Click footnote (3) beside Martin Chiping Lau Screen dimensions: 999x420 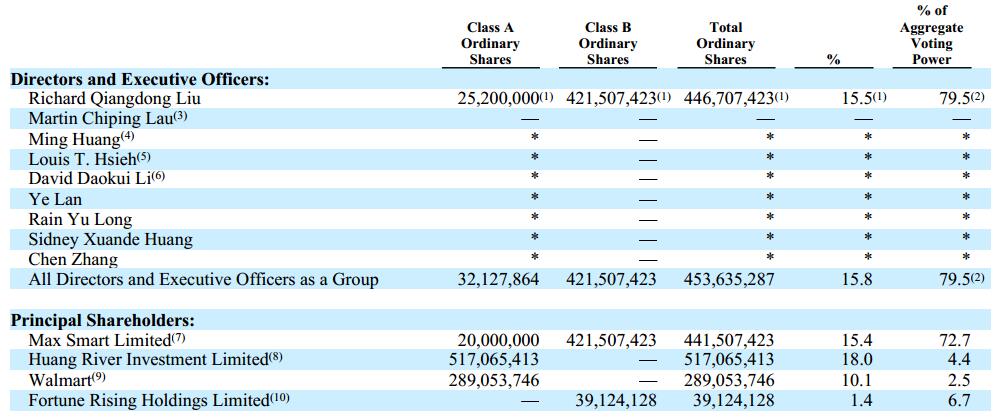[x=180, y=115]
